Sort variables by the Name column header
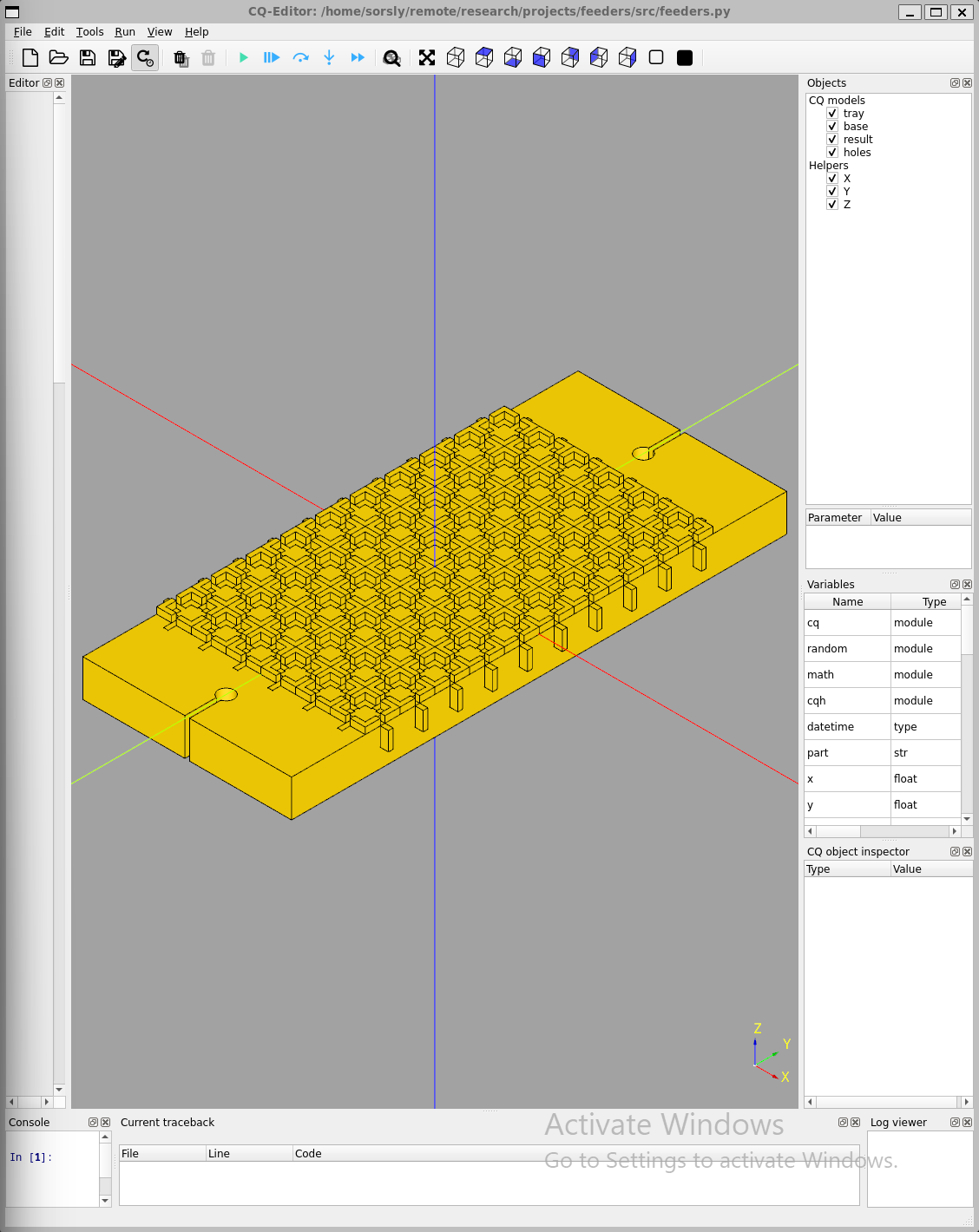The width and height of the screenshot is (979, 1232). tap(848, 602)
